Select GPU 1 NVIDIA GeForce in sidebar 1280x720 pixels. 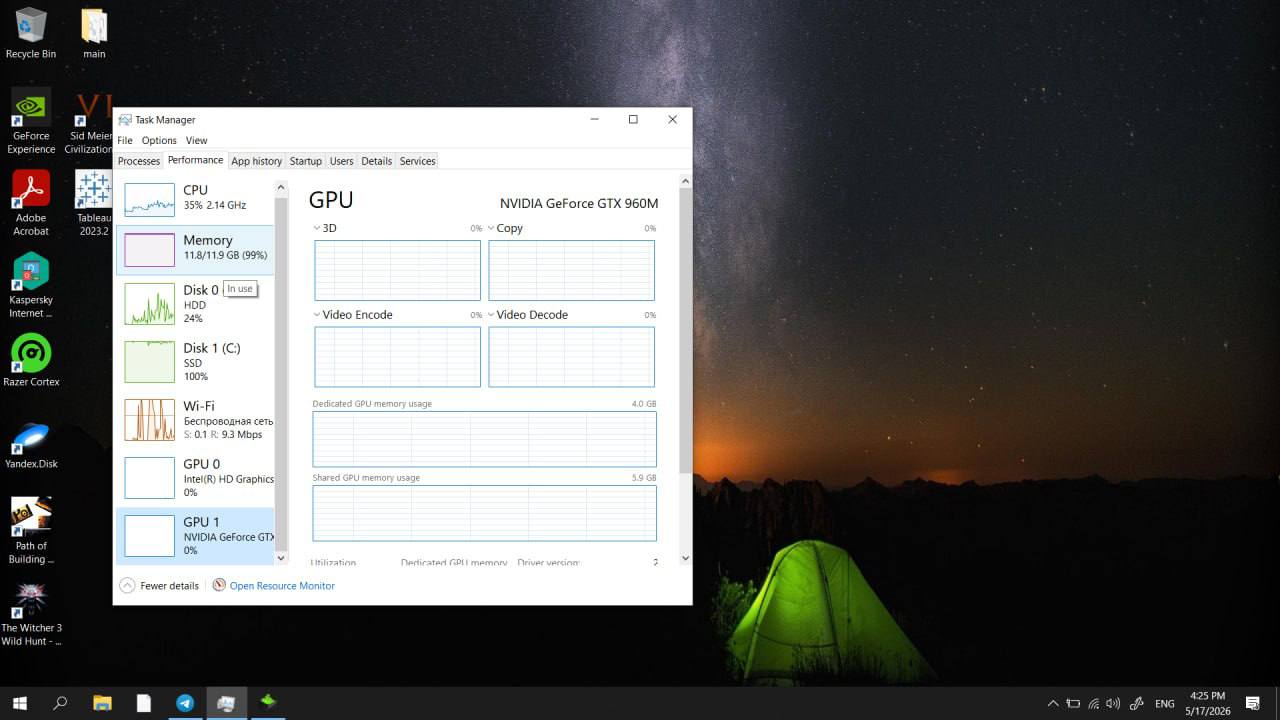point(195,536)
